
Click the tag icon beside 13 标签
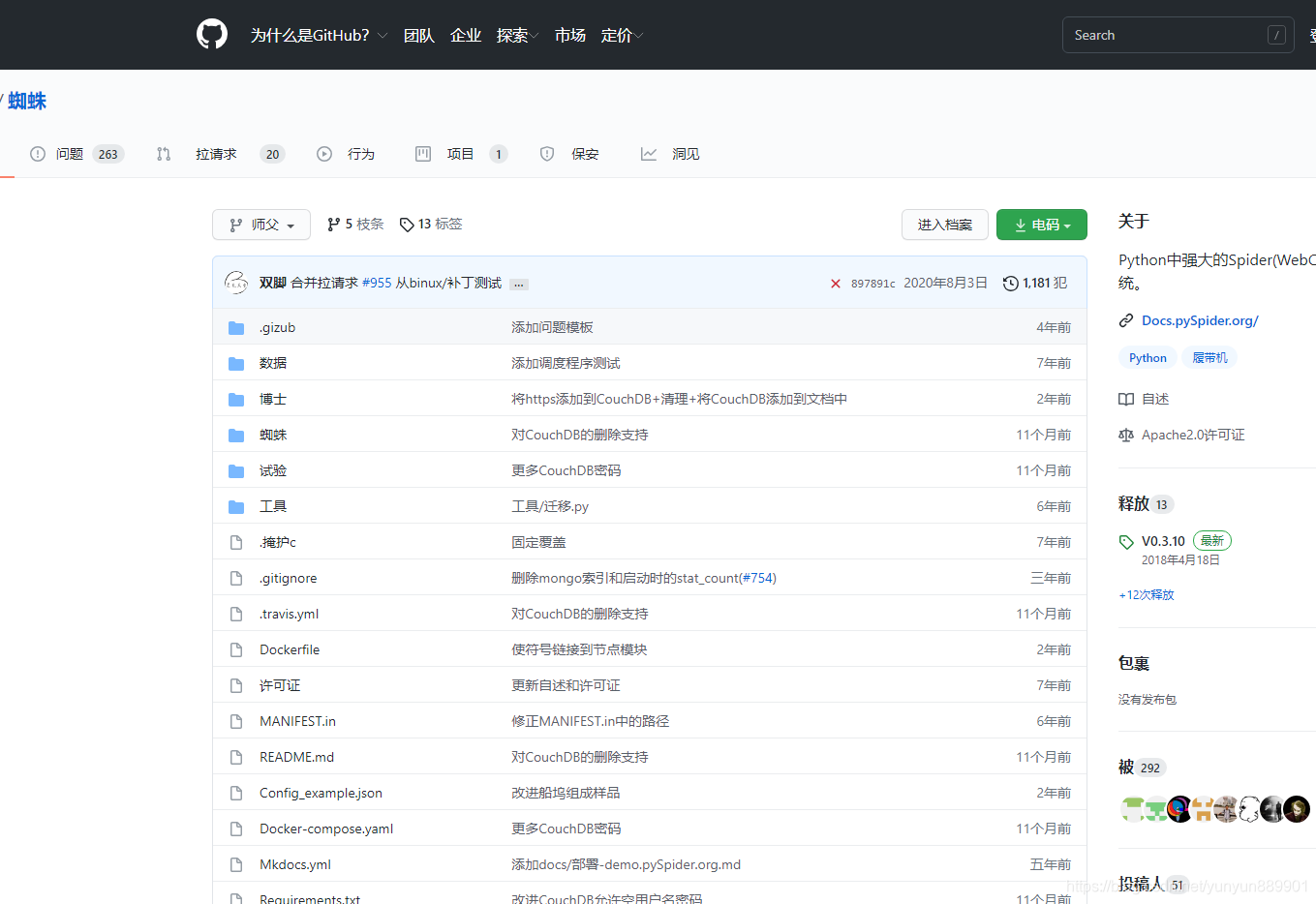[x=407, y=225]
